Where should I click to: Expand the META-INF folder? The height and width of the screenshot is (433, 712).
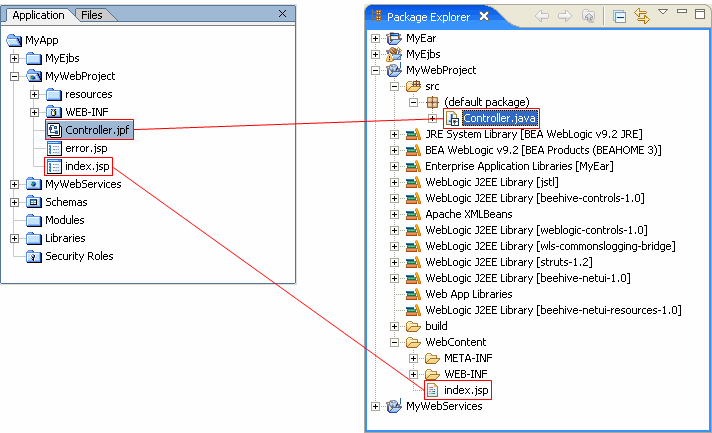pyautogui.click(x=413, y=359)
